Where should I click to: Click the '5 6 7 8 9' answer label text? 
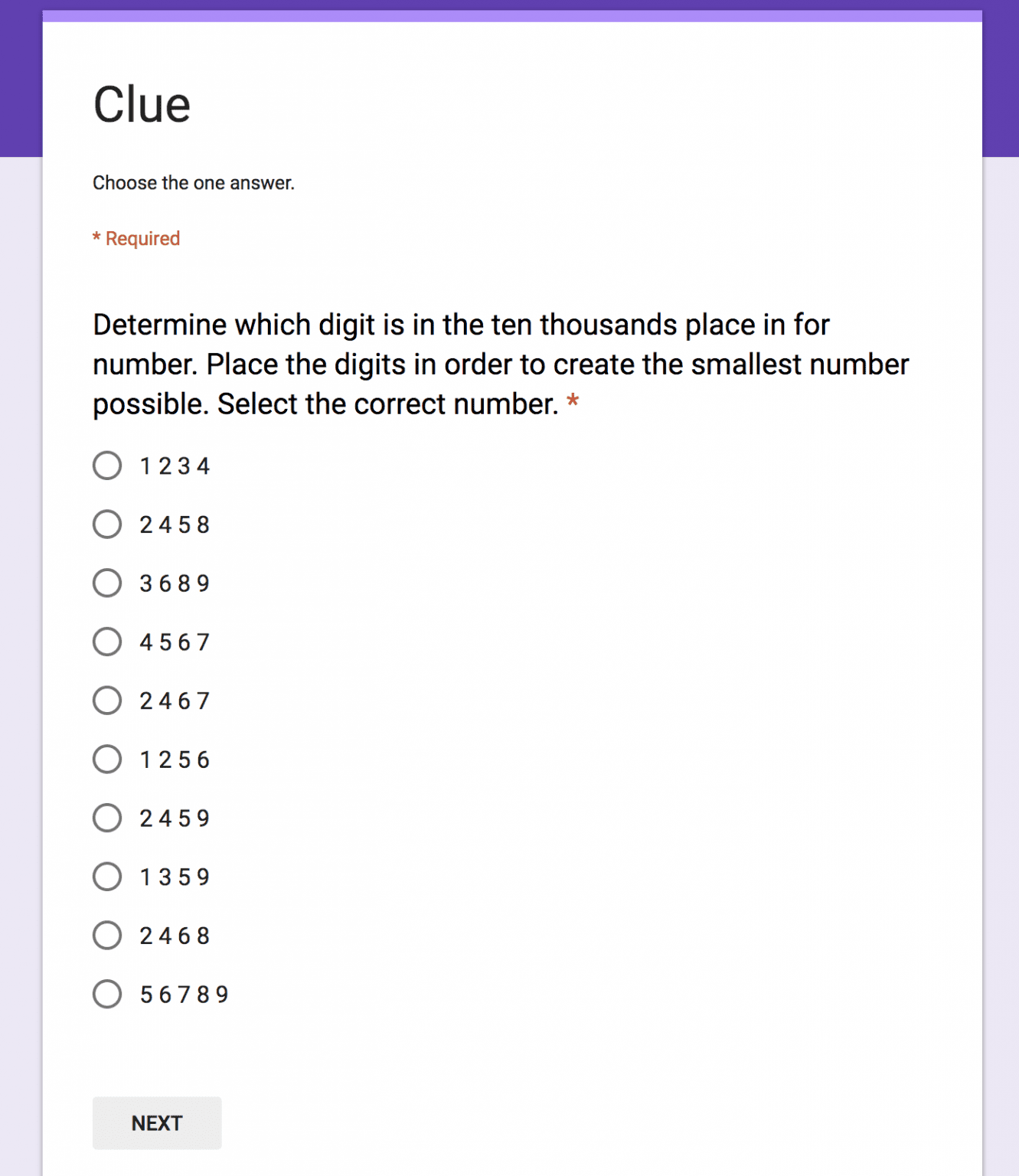[x=184, y=995]
